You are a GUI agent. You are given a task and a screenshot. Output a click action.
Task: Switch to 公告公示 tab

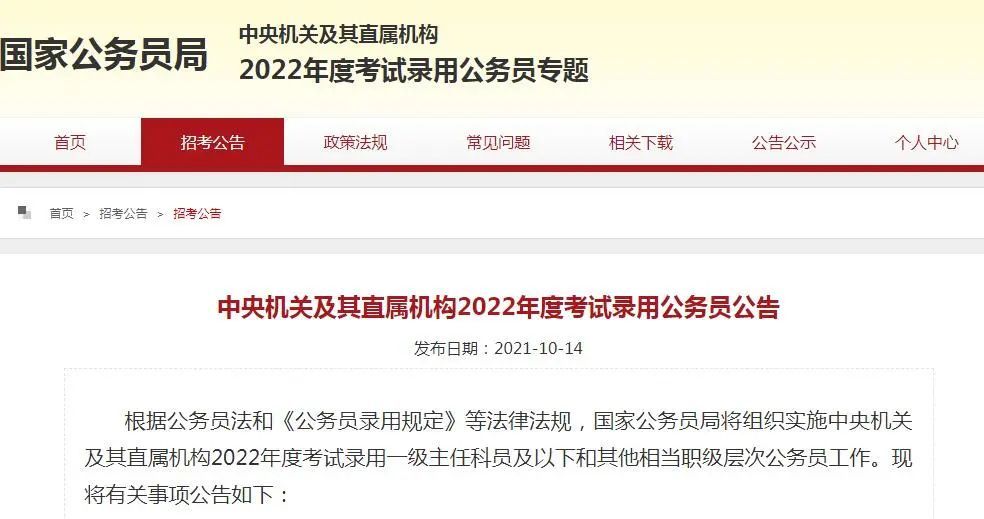784,142
